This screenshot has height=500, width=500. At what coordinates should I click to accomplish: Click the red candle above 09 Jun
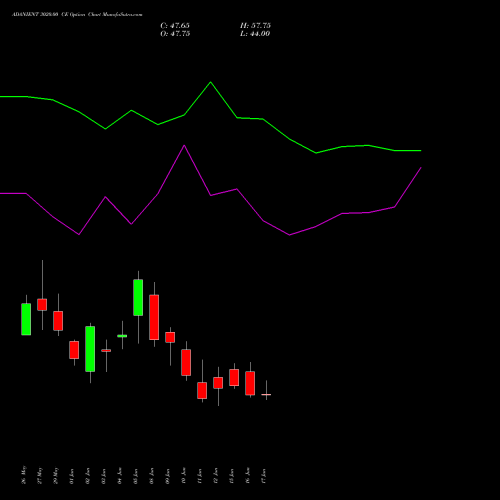[x=170, y=337]
